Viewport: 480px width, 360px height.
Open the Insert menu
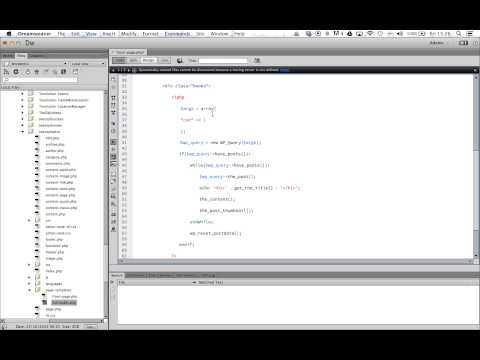tap(109, 34)
